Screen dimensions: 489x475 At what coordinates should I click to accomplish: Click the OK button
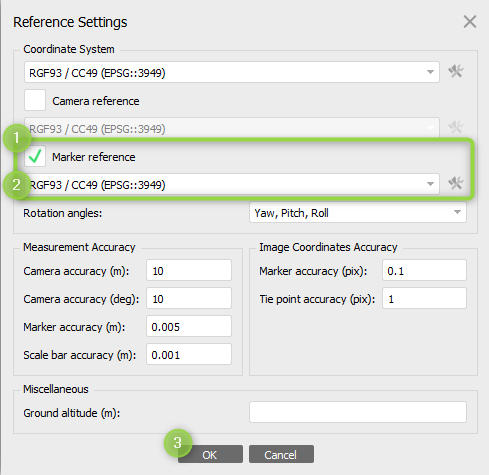pos(210,454)
